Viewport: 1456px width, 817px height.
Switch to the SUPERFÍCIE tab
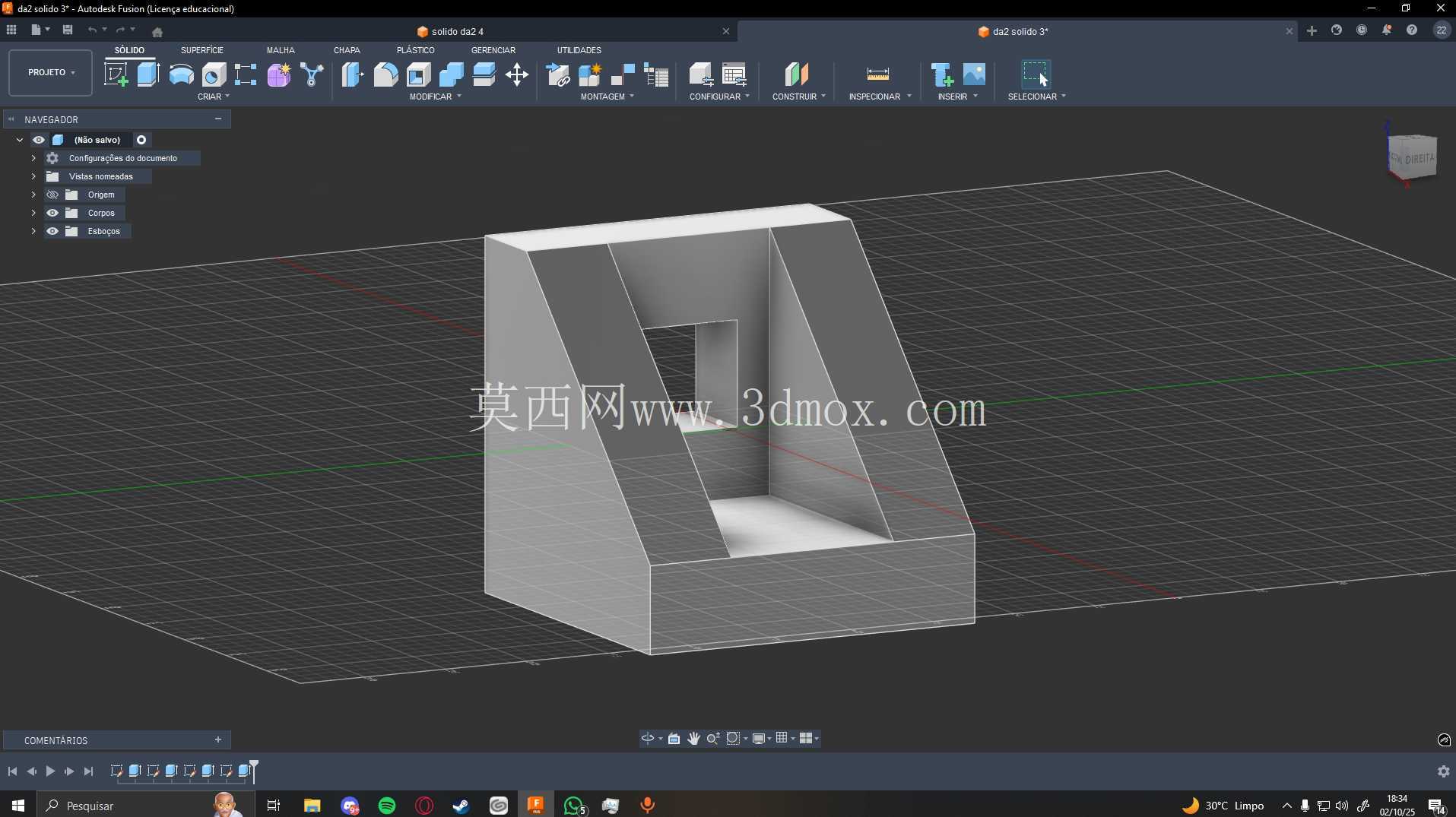click(x=202, y=50)
